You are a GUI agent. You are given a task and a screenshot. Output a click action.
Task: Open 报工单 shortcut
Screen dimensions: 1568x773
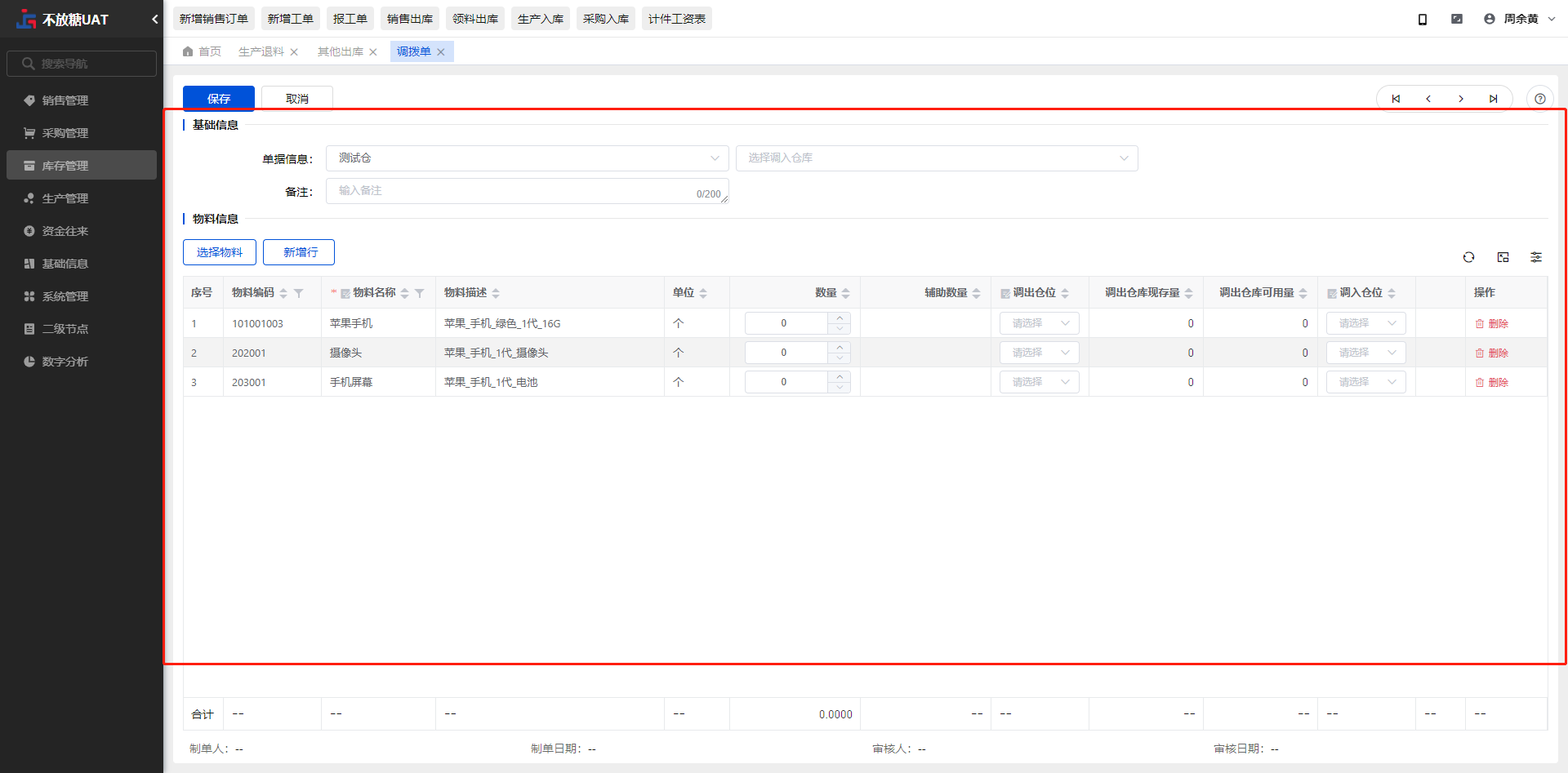[x=350, y=19]
